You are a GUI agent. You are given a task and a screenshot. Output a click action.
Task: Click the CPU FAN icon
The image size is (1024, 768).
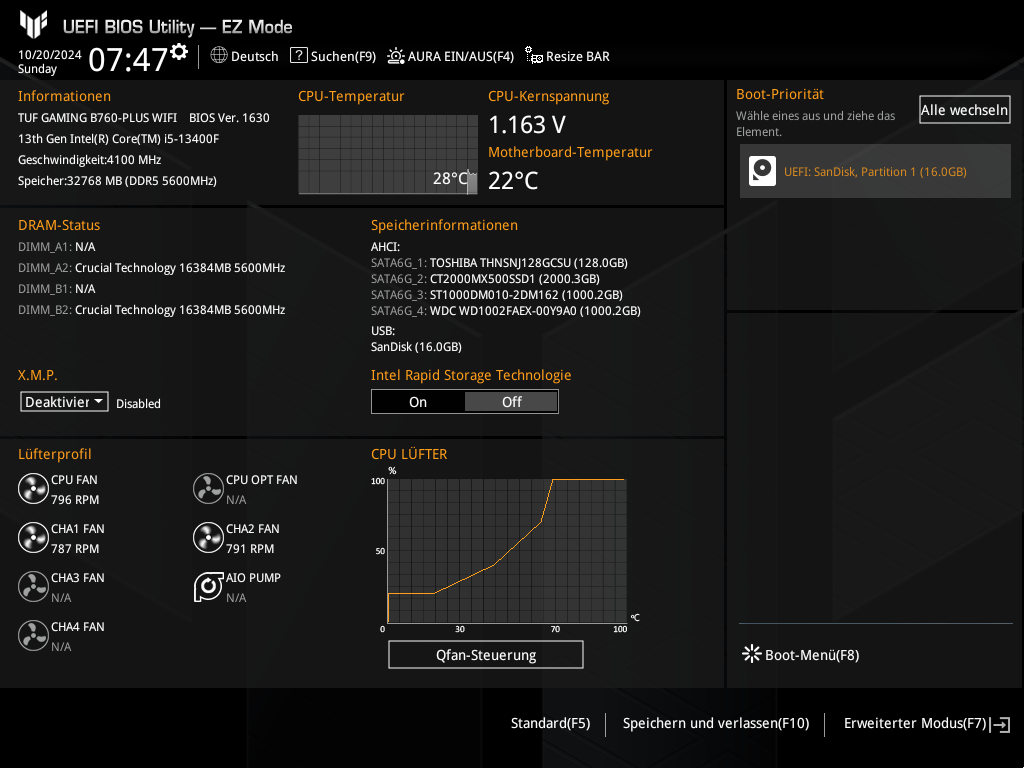pos(33,488)
